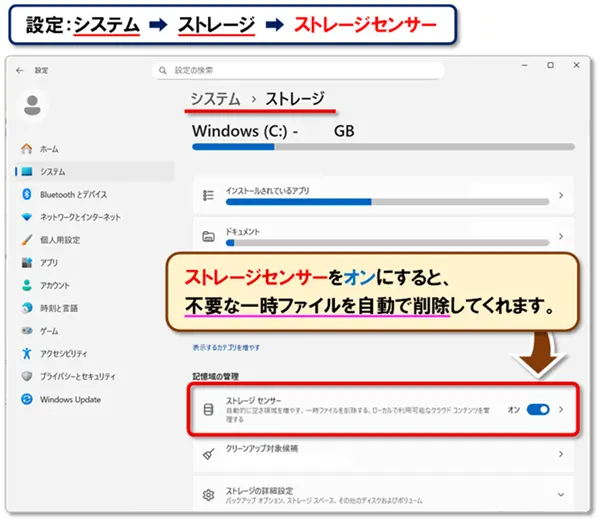Click the システム monitor icon in sidebar
The height and width of the screenshot is (522, 600).
26,171
